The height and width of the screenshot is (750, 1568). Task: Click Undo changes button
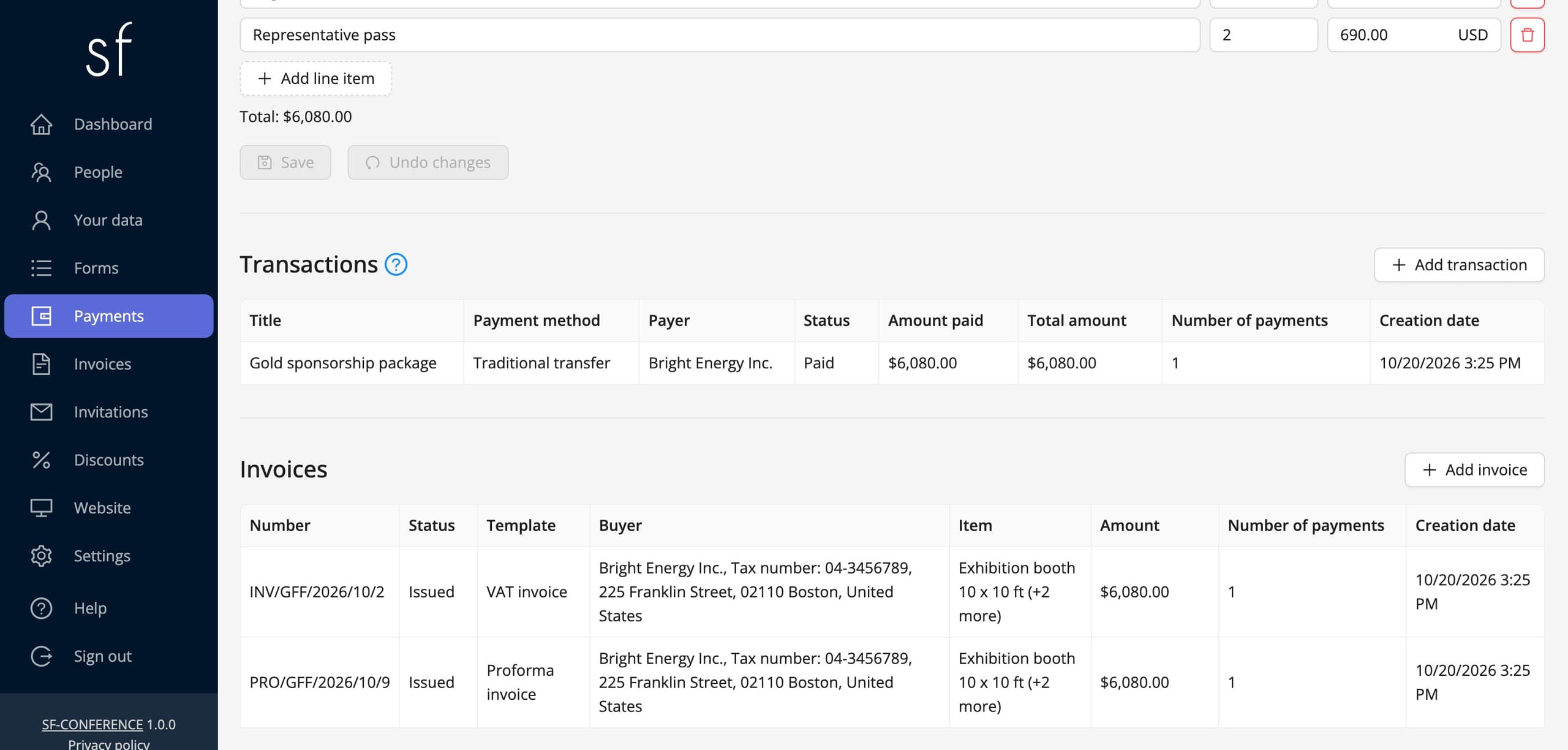(x=428, y=162)
